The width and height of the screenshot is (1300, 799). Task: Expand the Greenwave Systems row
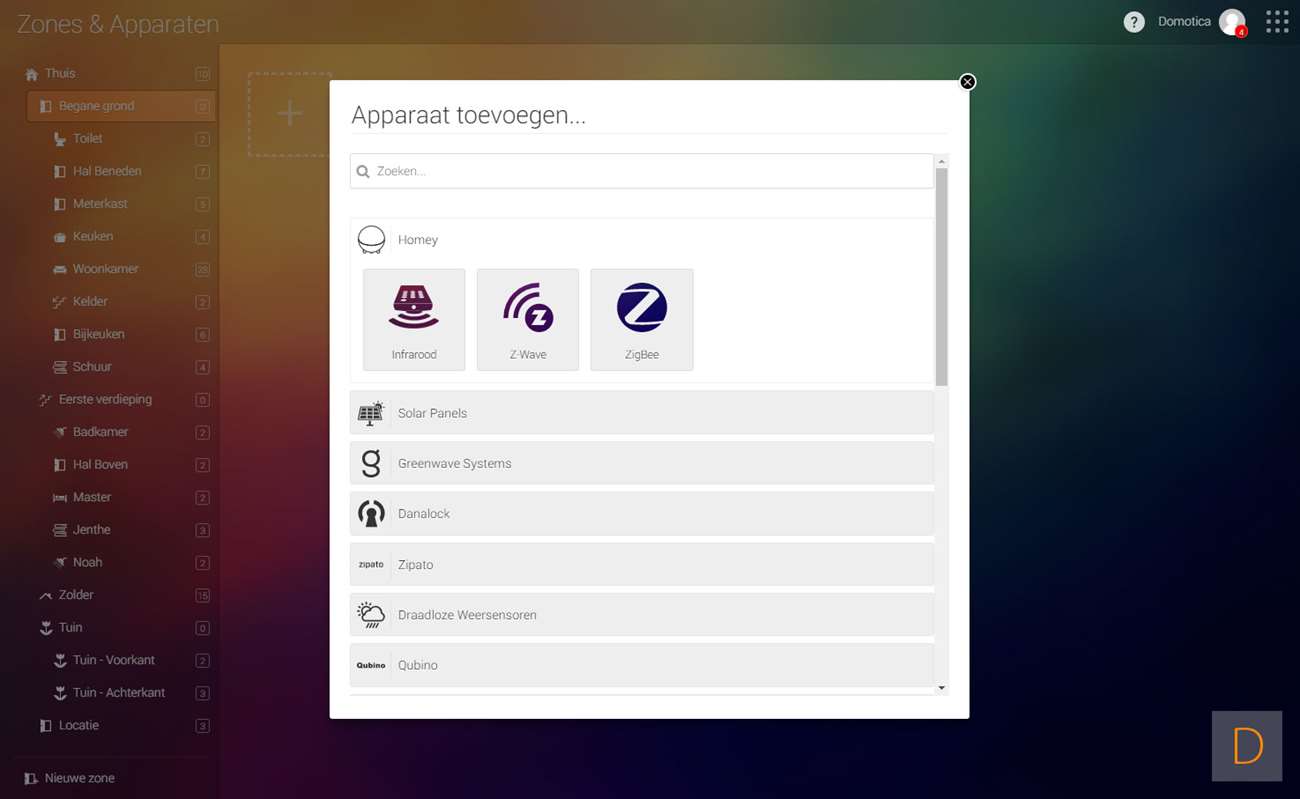[642, 463]
